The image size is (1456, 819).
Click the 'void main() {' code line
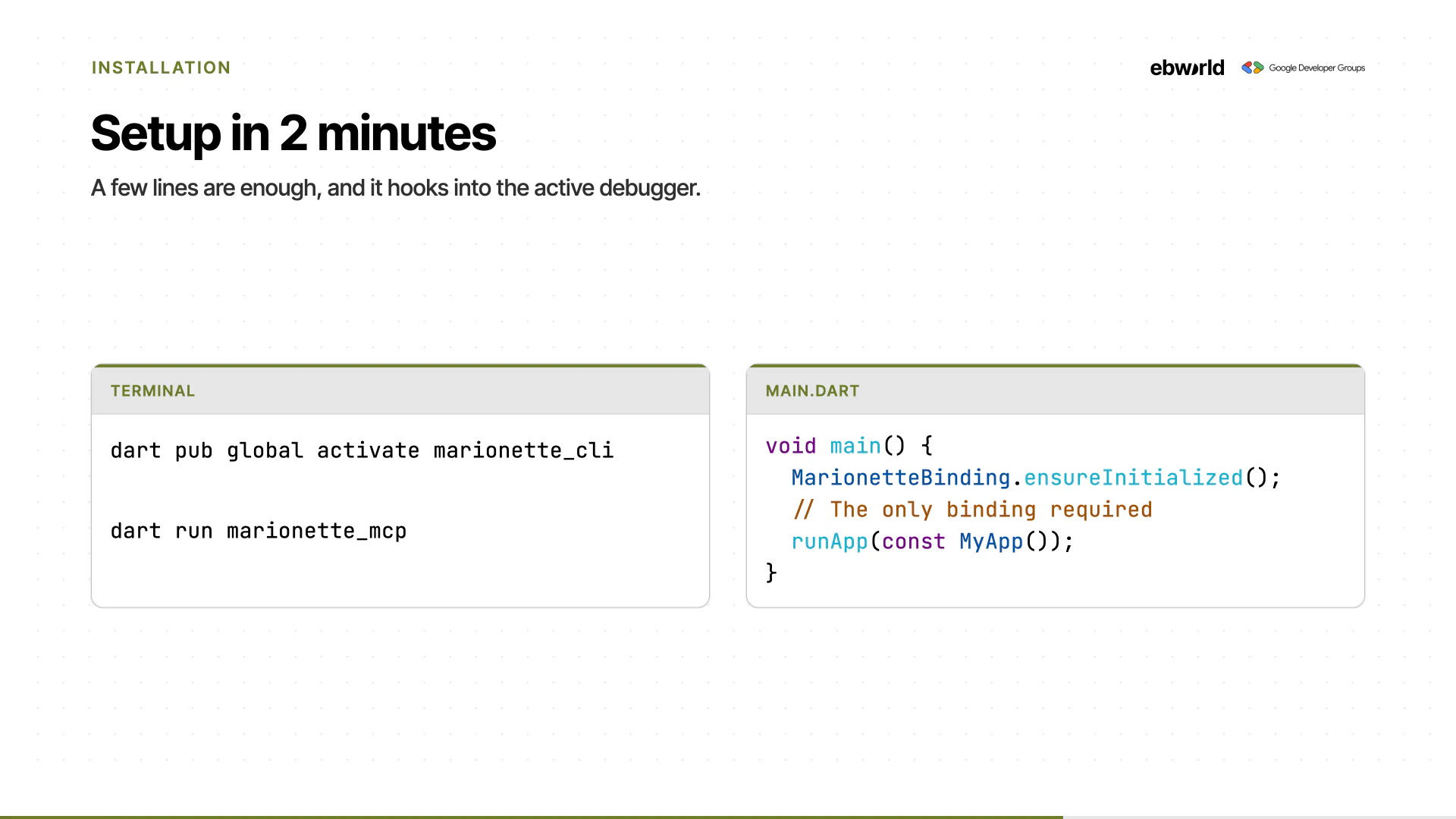tap(849, 445)
